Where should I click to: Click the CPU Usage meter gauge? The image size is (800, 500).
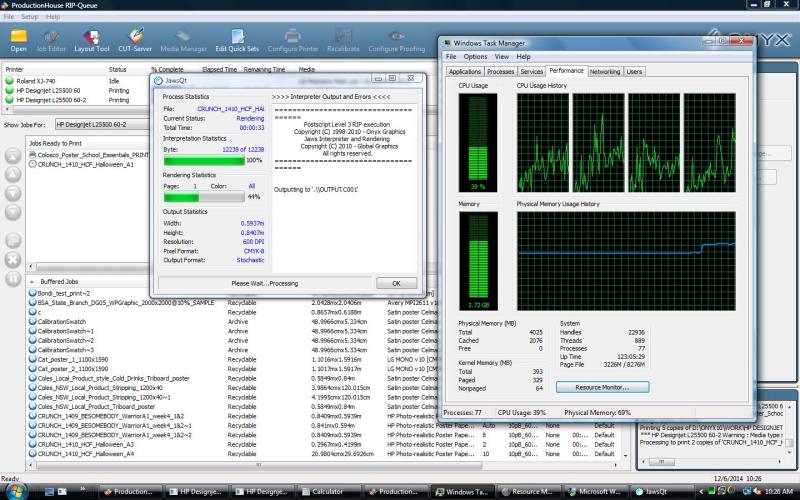478,143
